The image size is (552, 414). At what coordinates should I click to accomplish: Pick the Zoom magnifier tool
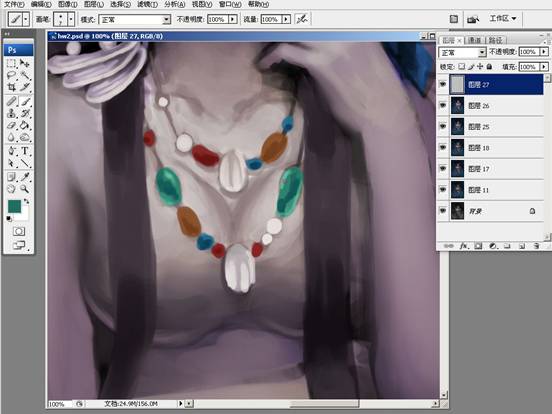coord(25,189)
